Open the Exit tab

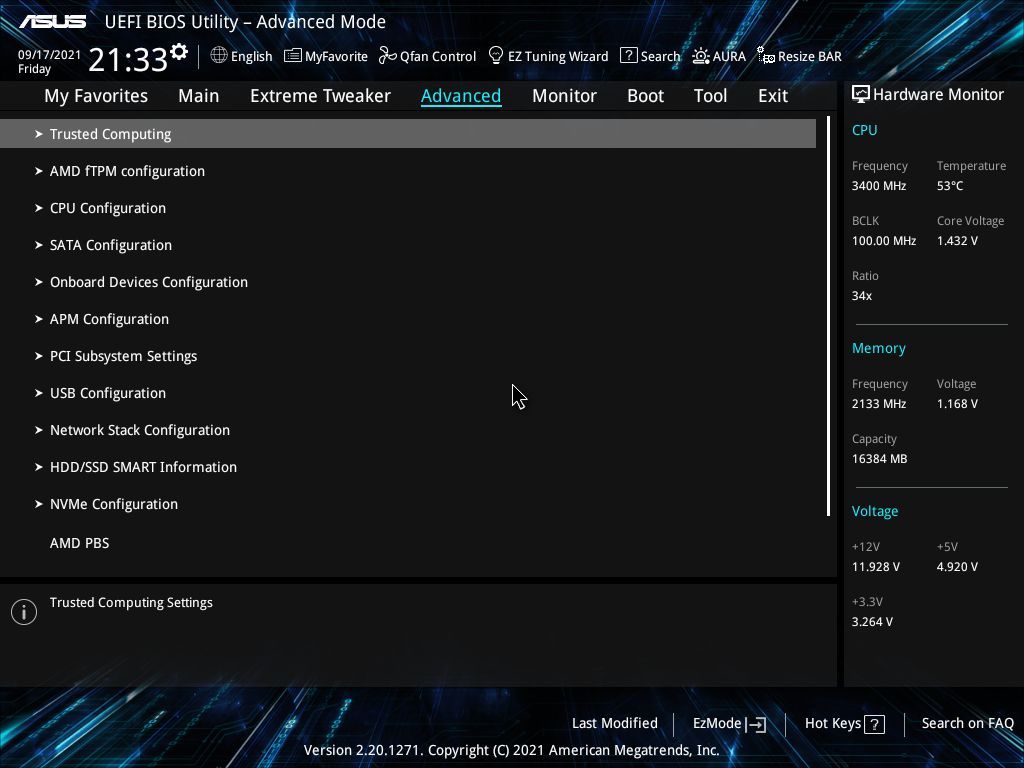[773, 96]
